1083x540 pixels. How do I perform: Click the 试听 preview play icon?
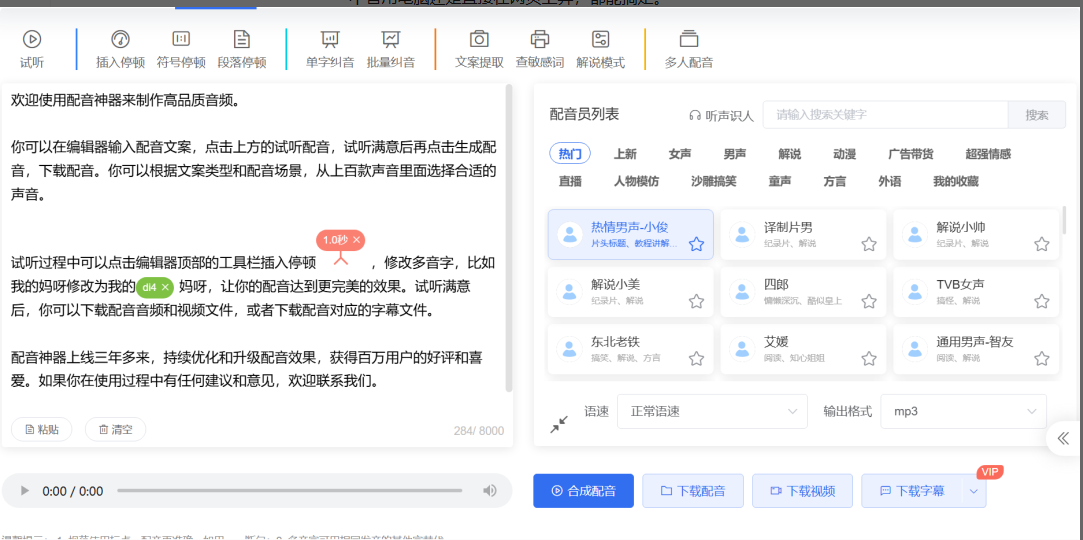pos(32,39)
